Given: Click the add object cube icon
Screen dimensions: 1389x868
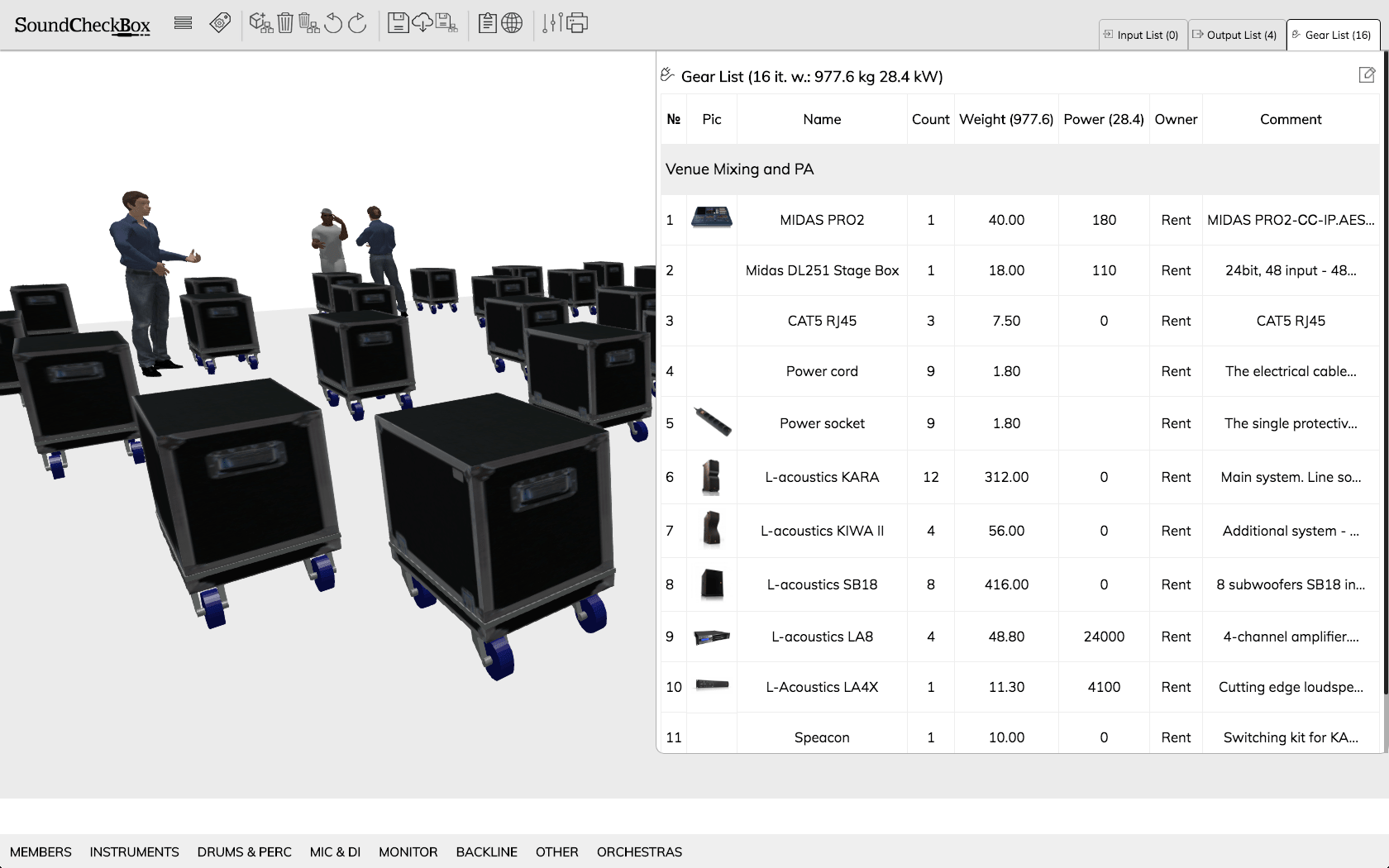Looking at the screenshot, I should pos(260,23).
